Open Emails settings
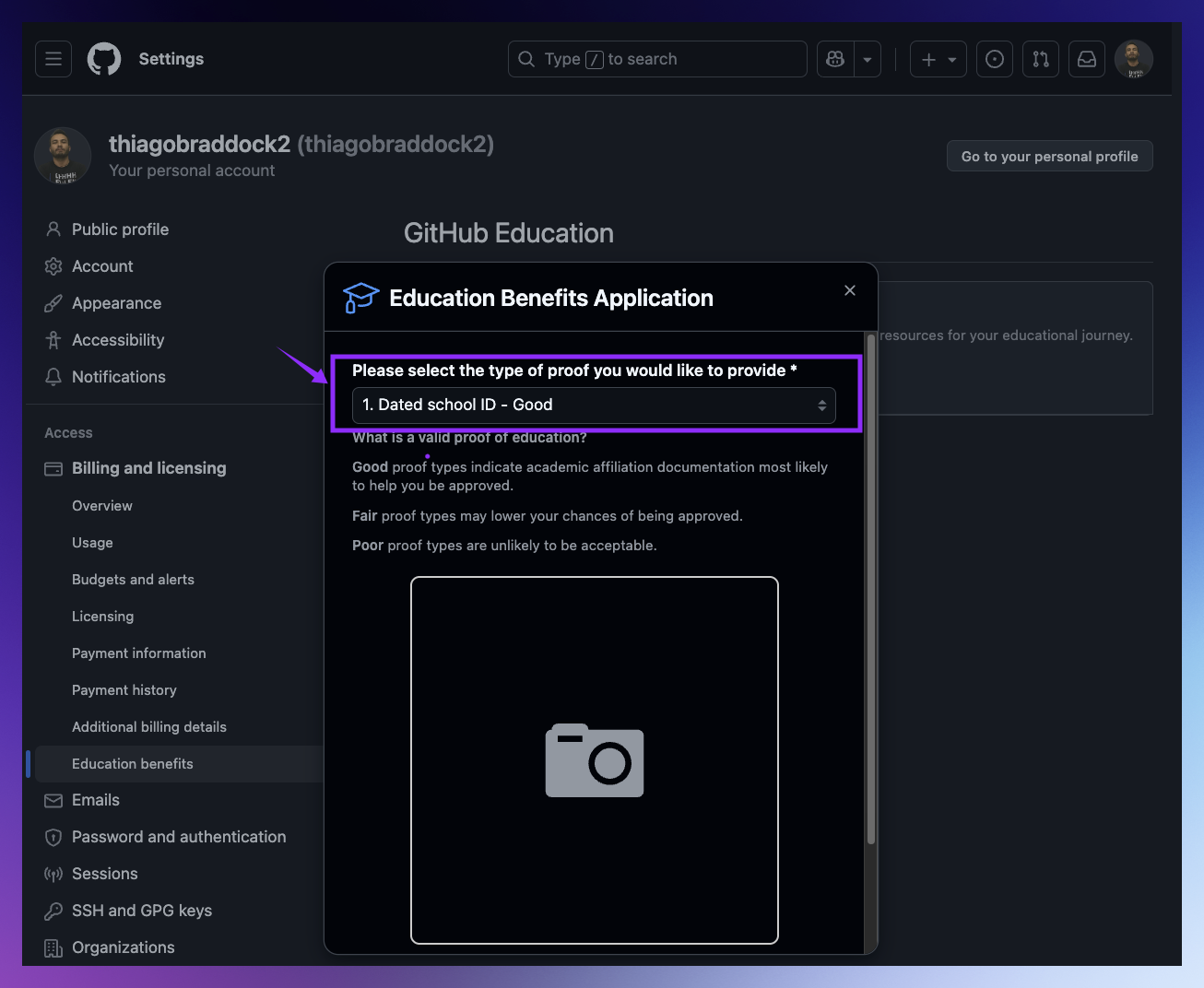The image size is (1204, 988). [96, 800]
